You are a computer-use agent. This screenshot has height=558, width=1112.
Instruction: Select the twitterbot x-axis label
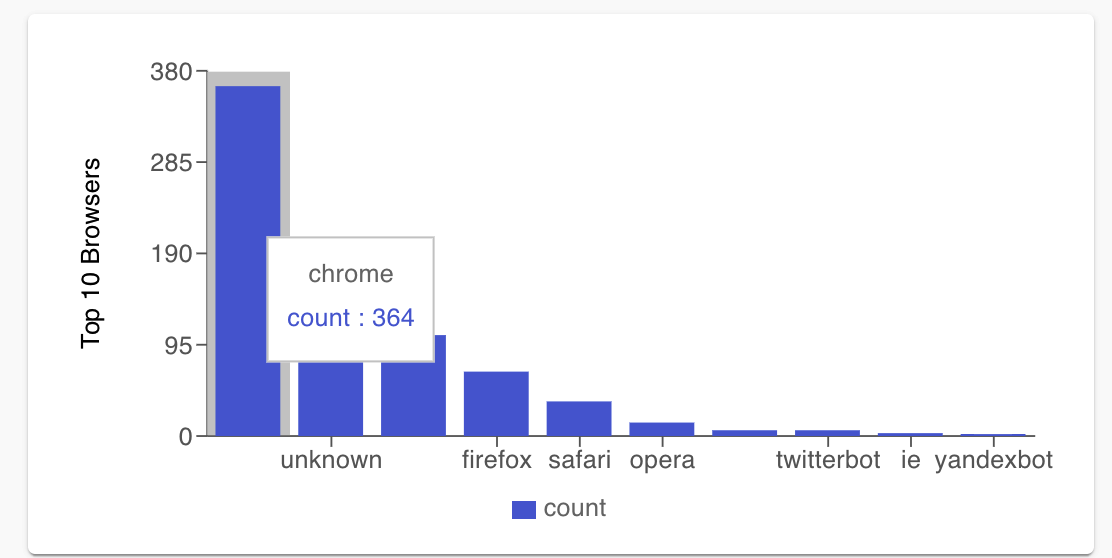point(828,461)
